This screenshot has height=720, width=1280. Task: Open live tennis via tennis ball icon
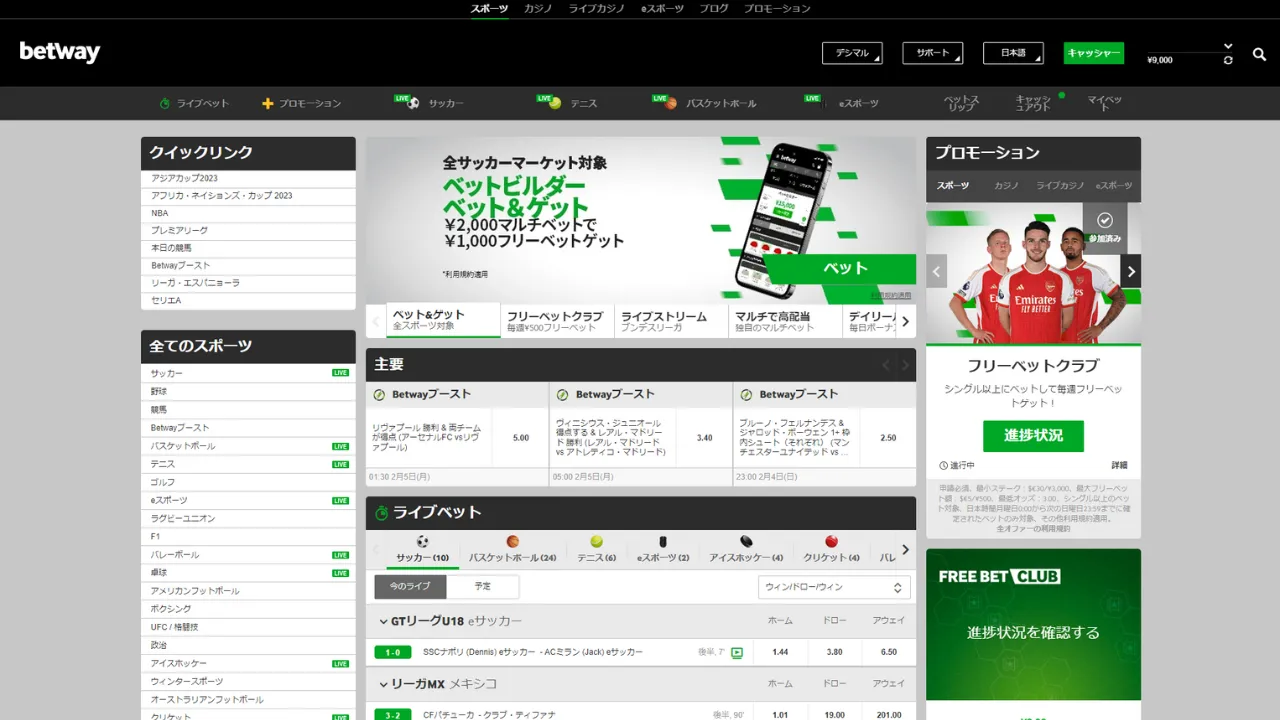click(x=555, y=103)
